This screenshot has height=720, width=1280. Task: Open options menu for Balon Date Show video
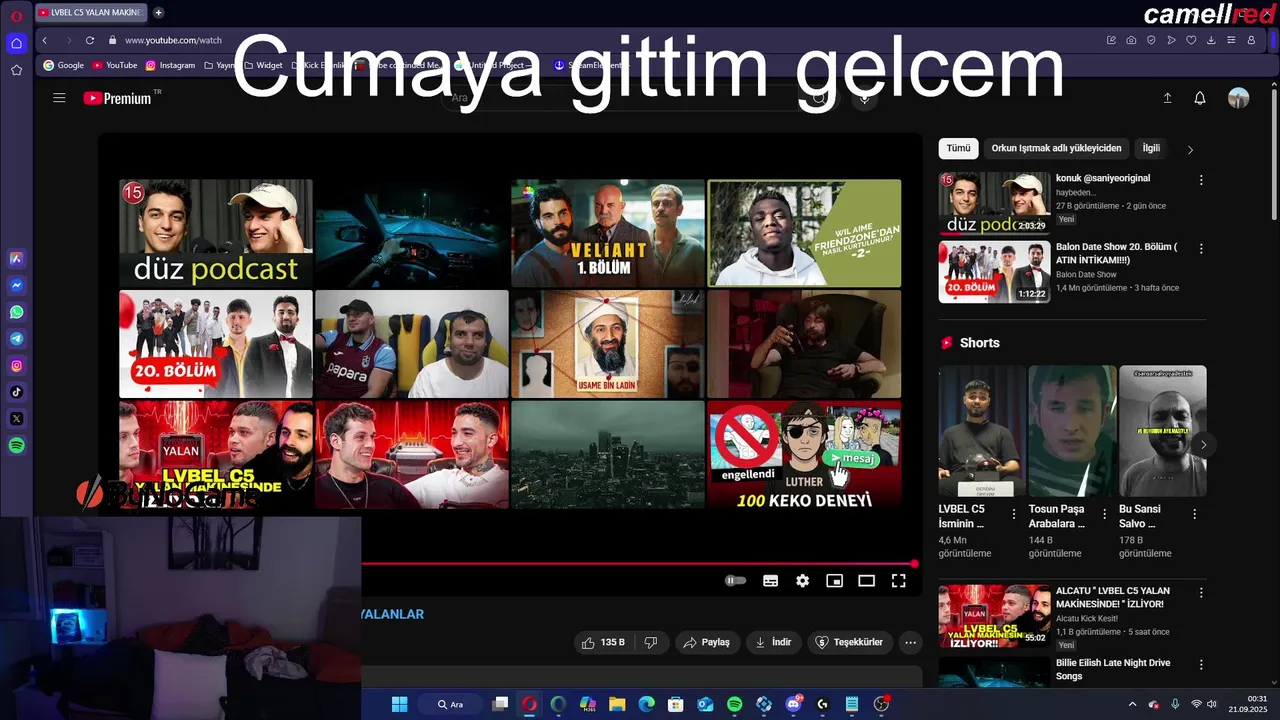(1201, 248)
